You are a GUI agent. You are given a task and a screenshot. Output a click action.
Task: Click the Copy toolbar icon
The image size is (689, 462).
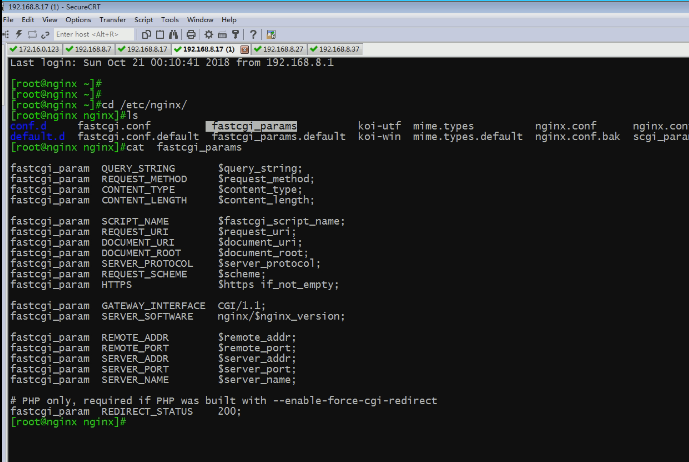pos(146,34)
